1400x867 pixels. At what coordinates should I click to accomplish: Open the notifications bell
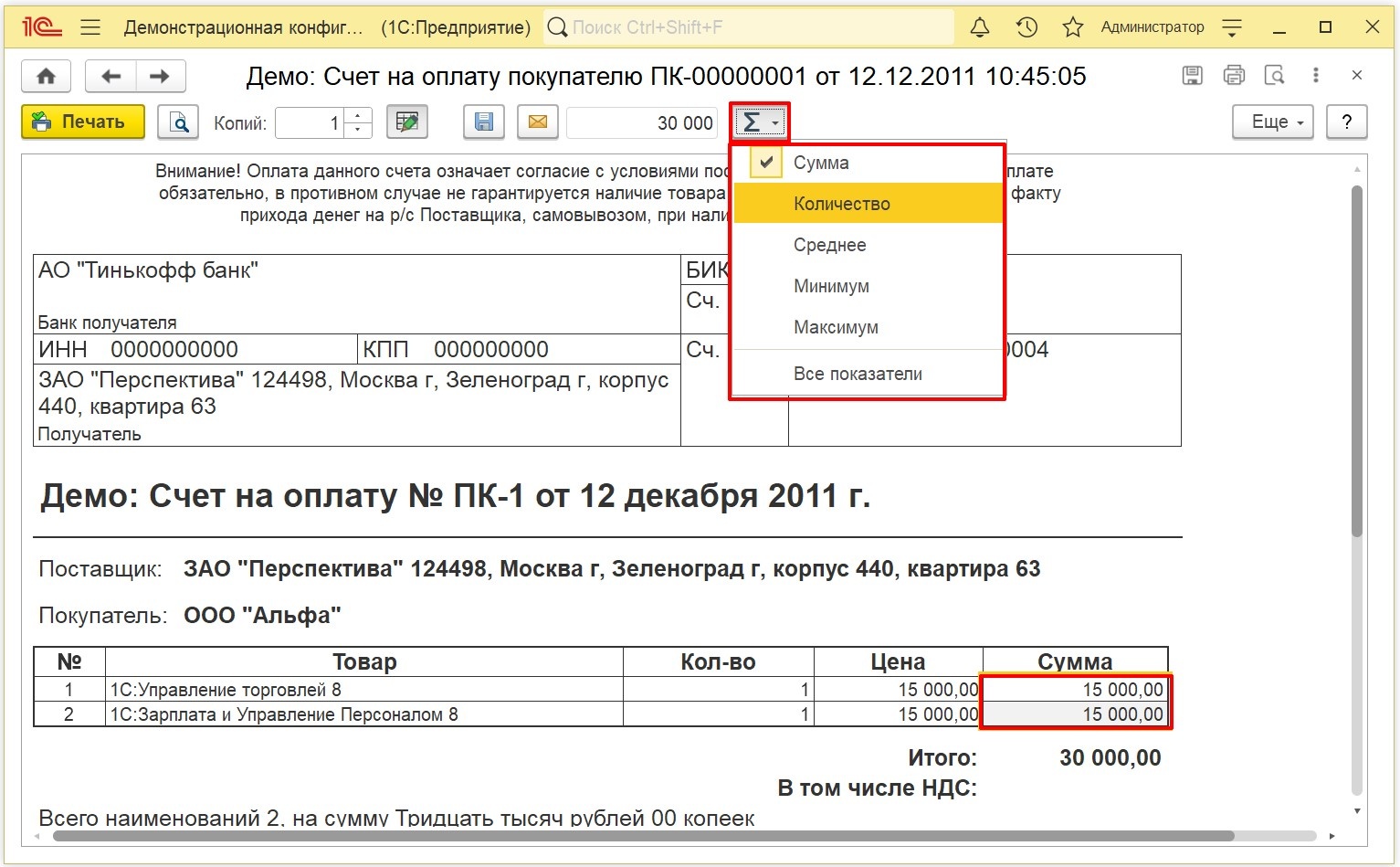[980, 27]
